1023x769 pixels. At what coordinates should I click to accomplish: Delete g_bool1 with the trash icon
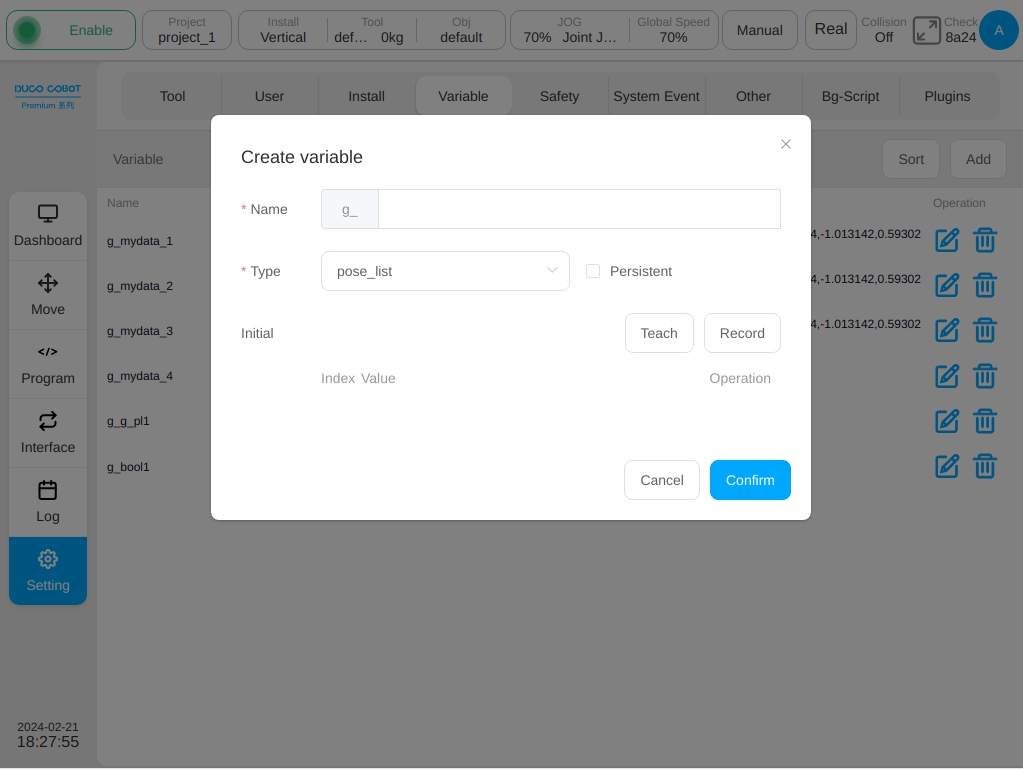985,466
